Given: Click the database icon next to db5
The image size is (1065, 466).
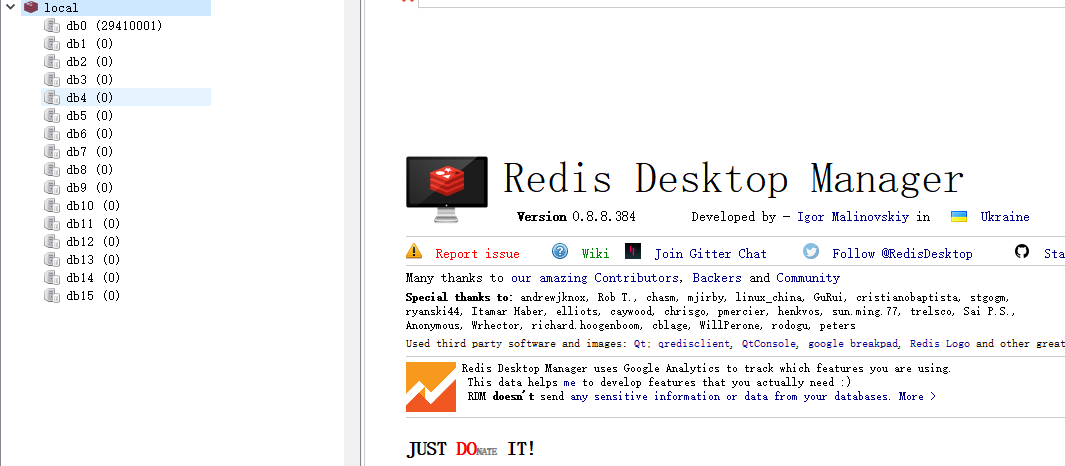Looking at the screenshot, I should point(52,115).
